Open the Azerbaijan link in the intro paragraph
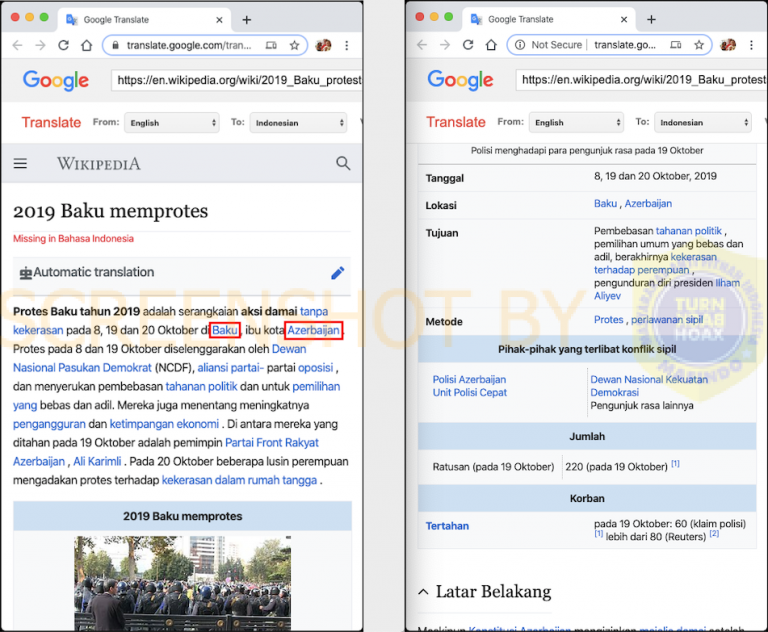 313,330
